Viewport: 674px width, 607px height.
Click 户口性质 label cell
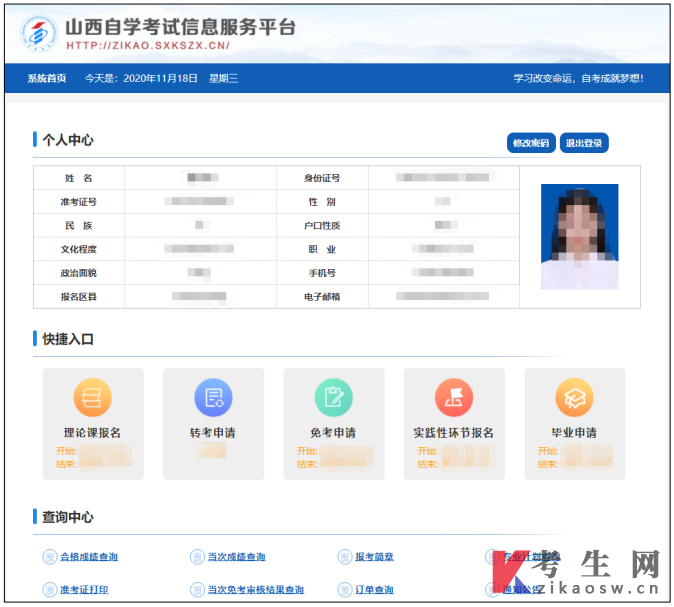[x=322, y=226]
